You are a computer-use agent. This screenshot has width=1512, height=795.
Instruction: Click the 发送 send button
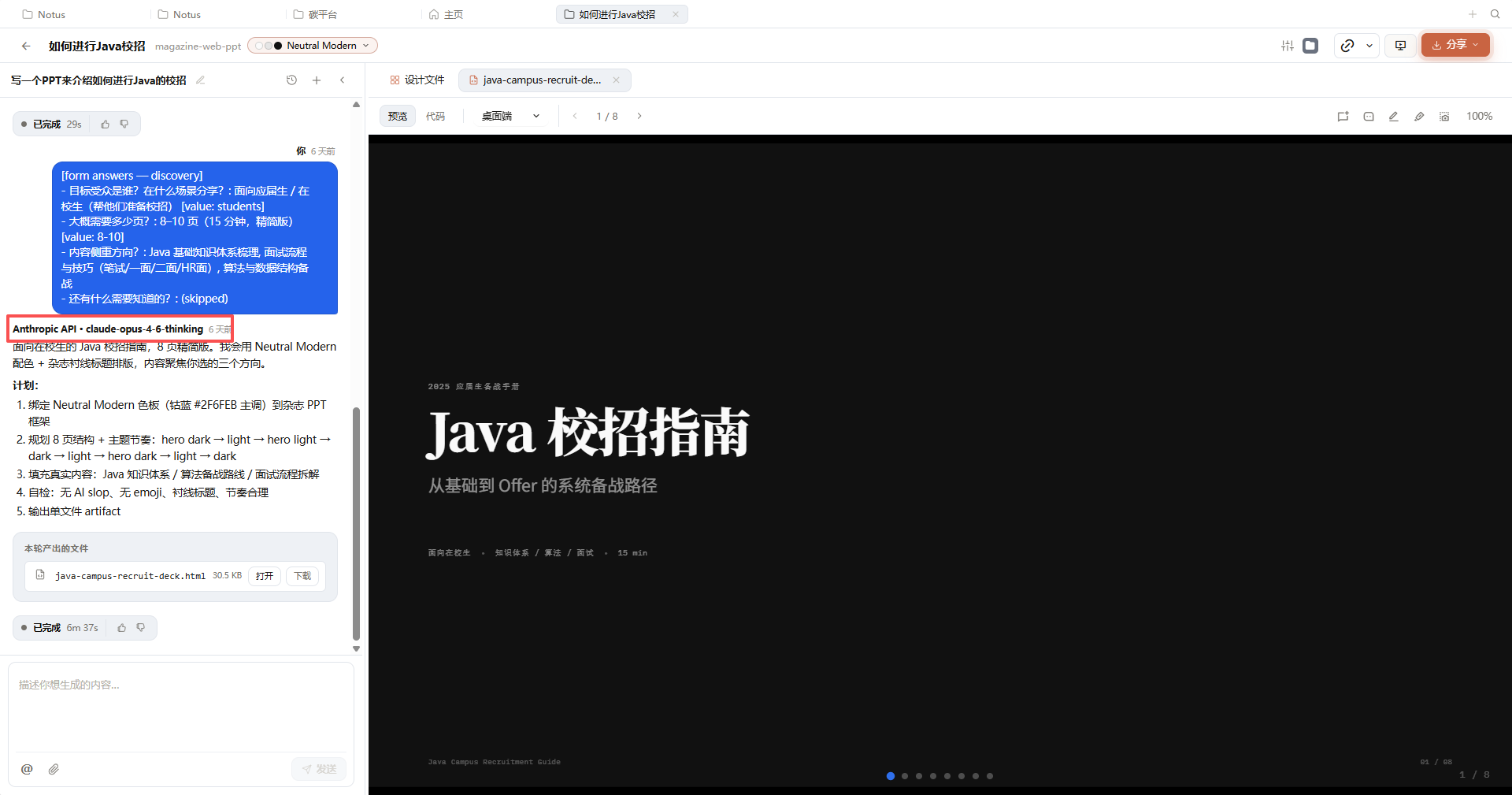click(319, 769)
